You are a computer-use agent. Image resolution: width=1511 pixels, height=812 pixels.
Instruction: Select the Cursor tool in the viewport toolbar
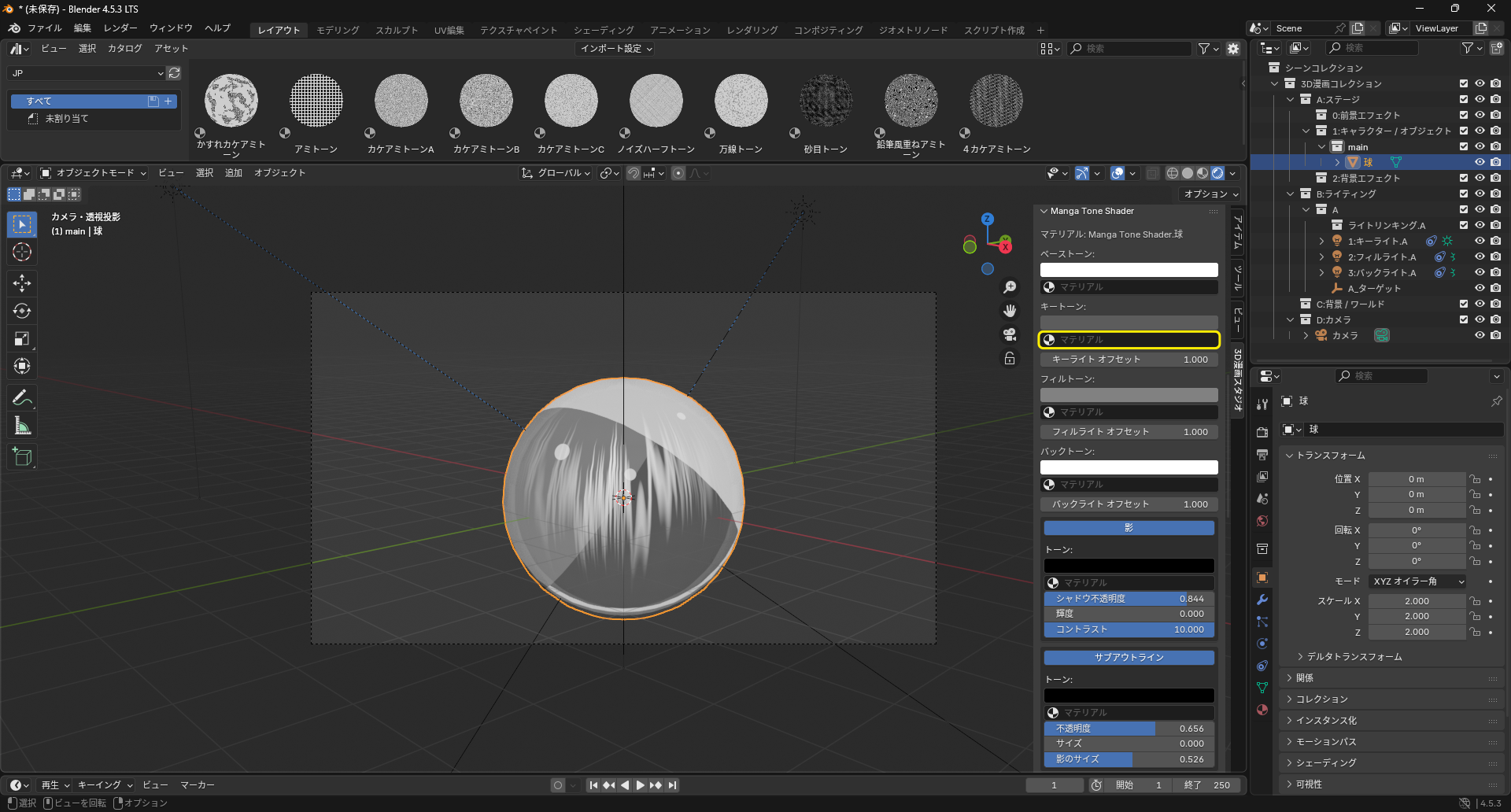pyautogui.click(x=22, y=253)
